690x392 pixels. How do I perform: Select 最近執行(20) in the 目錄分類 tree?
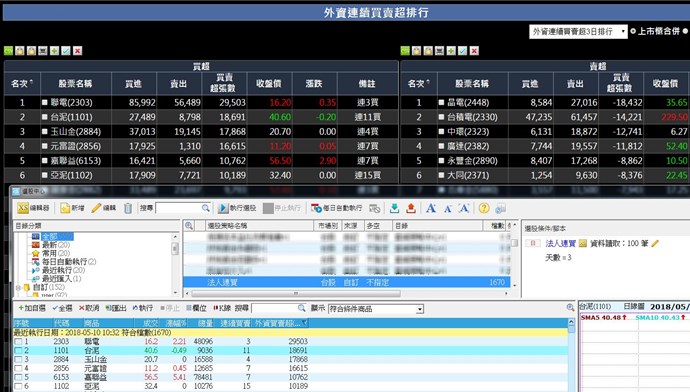pos(63,270)
